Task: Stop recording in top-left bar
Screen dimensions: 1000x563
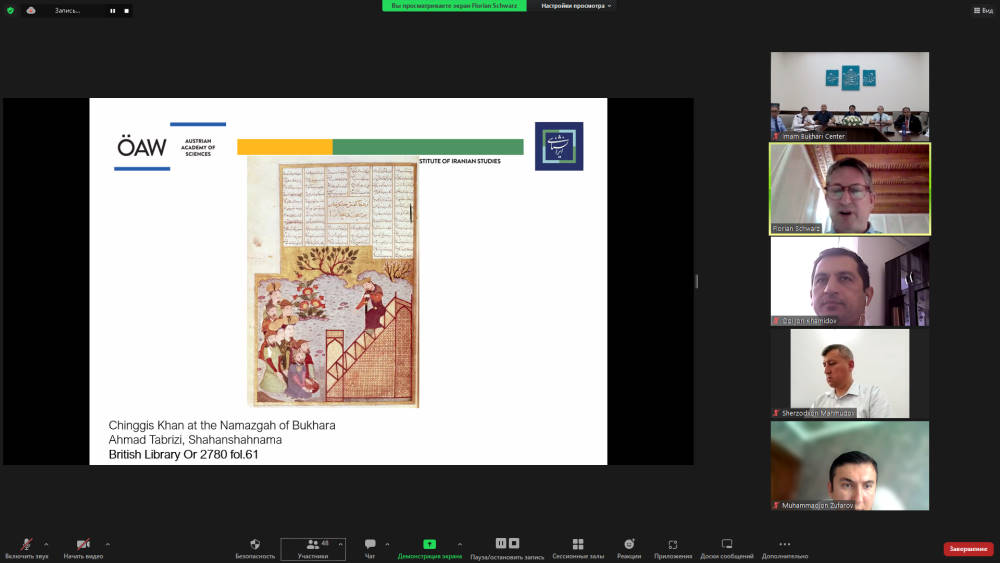Action: click(x=126, y=11)
